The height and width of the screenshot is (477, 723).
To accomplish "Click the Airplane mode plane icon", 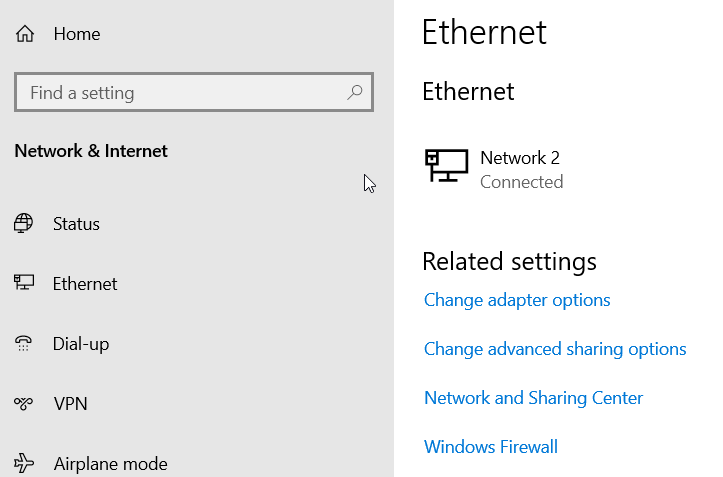I will pyautogui.click(x=24, y=463).
